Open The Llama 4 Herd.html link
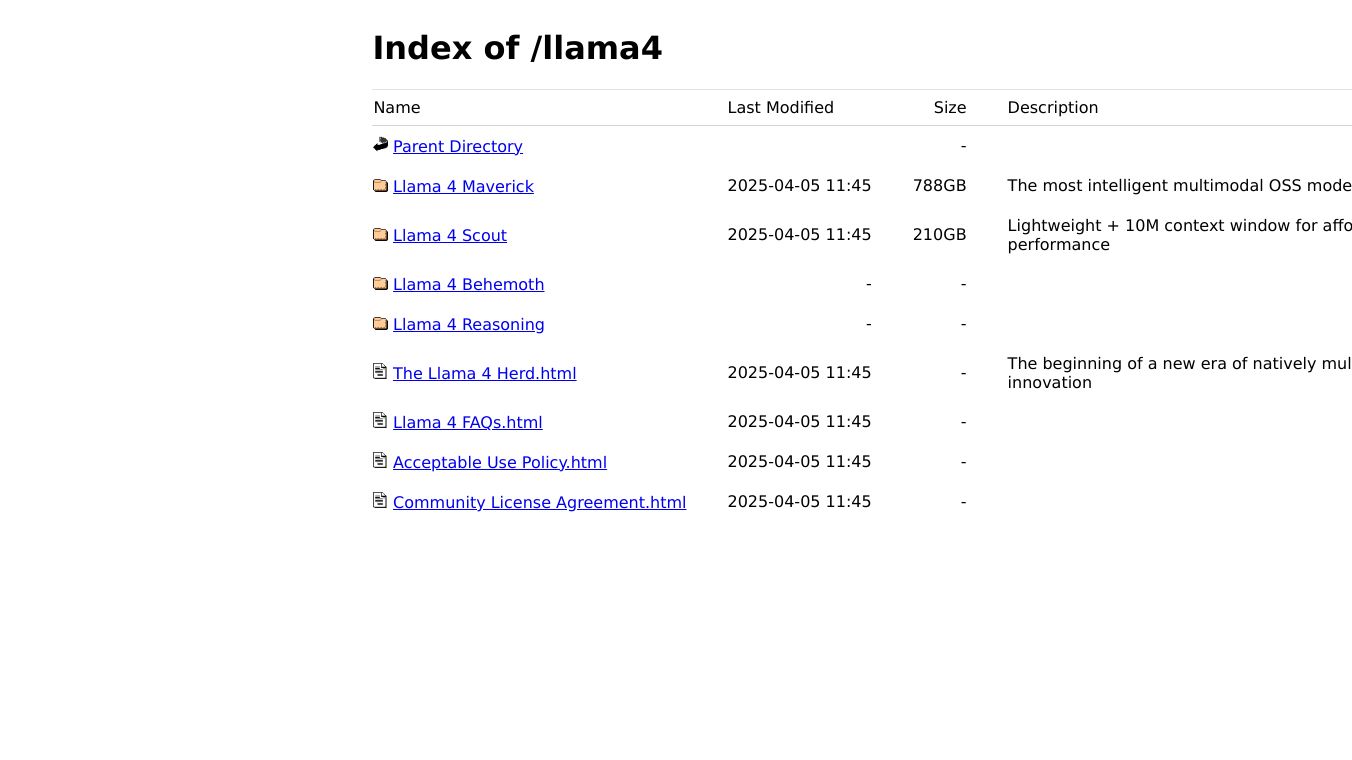 click(x=484, y=374)
